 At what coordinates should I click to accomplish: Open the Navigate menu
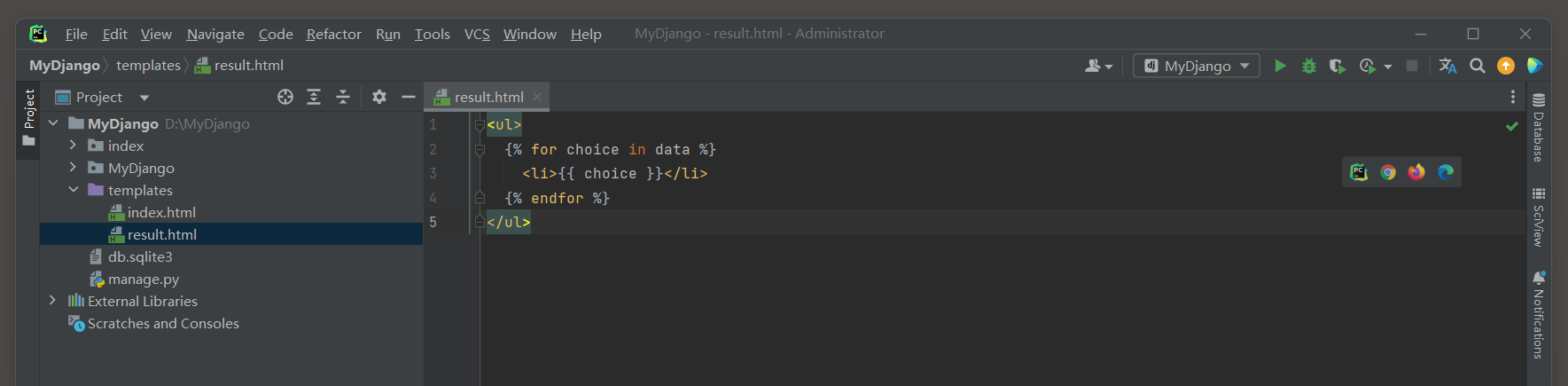pos(215,34)
